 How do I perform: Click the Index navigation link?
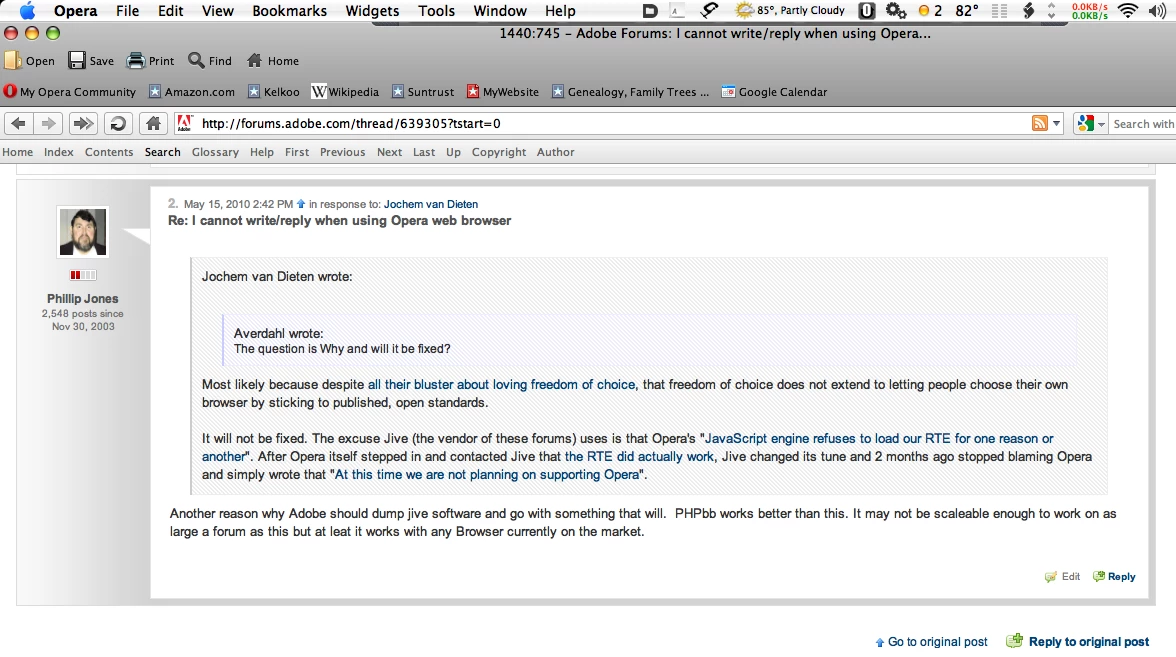[x=58, y=152]
